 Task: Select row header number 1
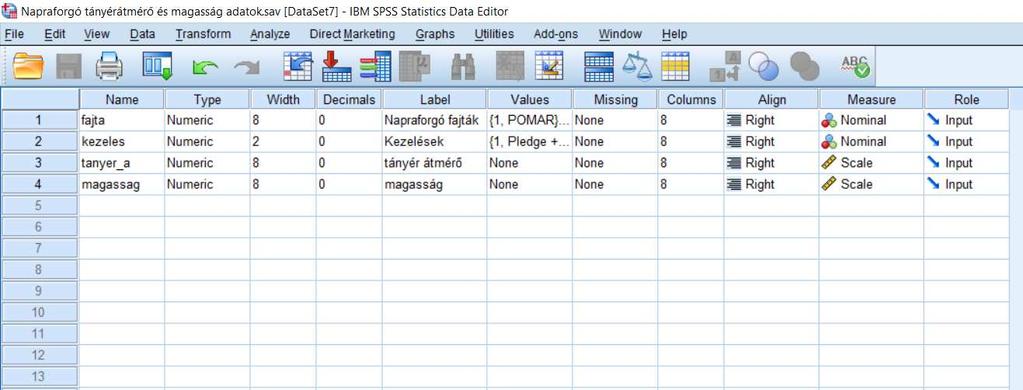(39, 120)
